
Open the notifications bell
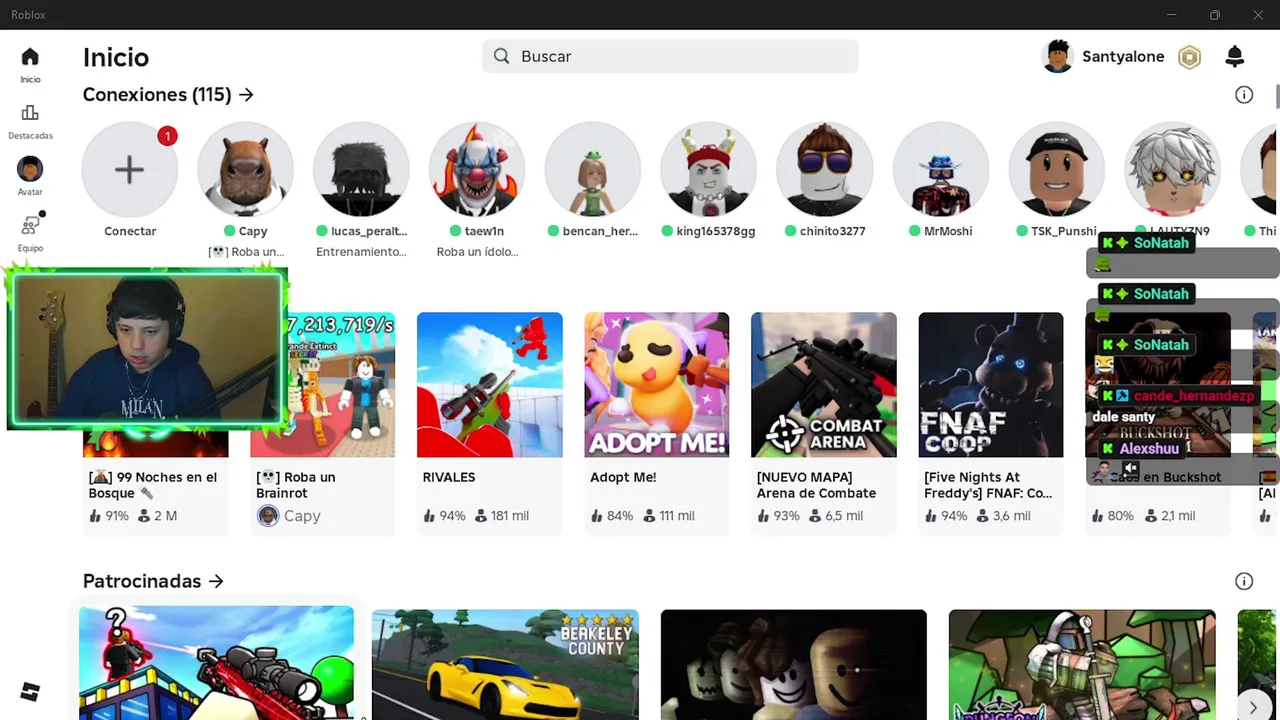tap(1235, 57)
